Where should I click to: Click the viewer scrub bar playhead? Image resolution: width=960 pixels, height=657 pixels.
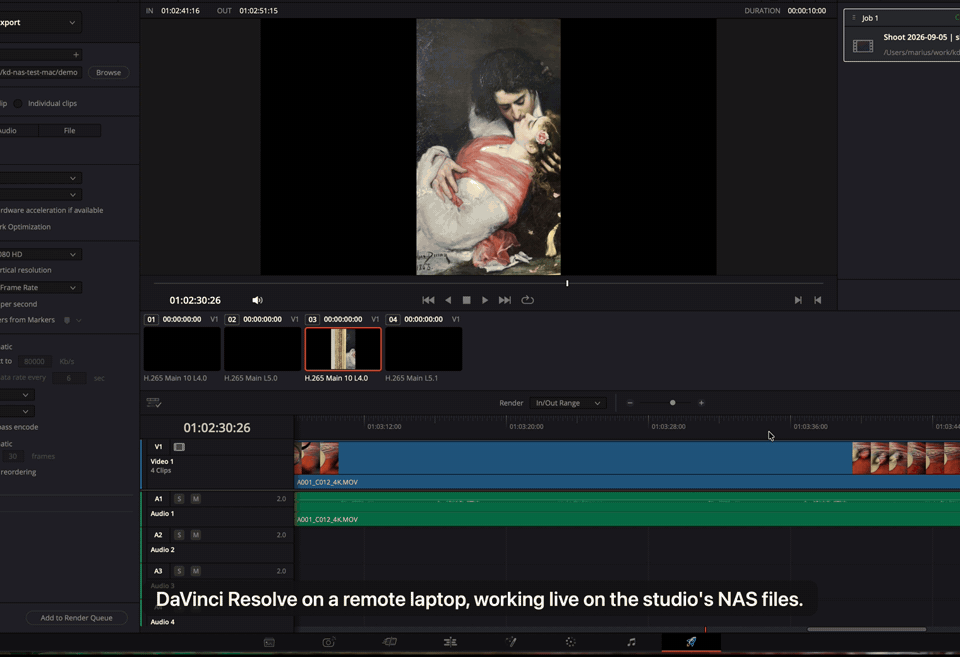coord(567,283)
